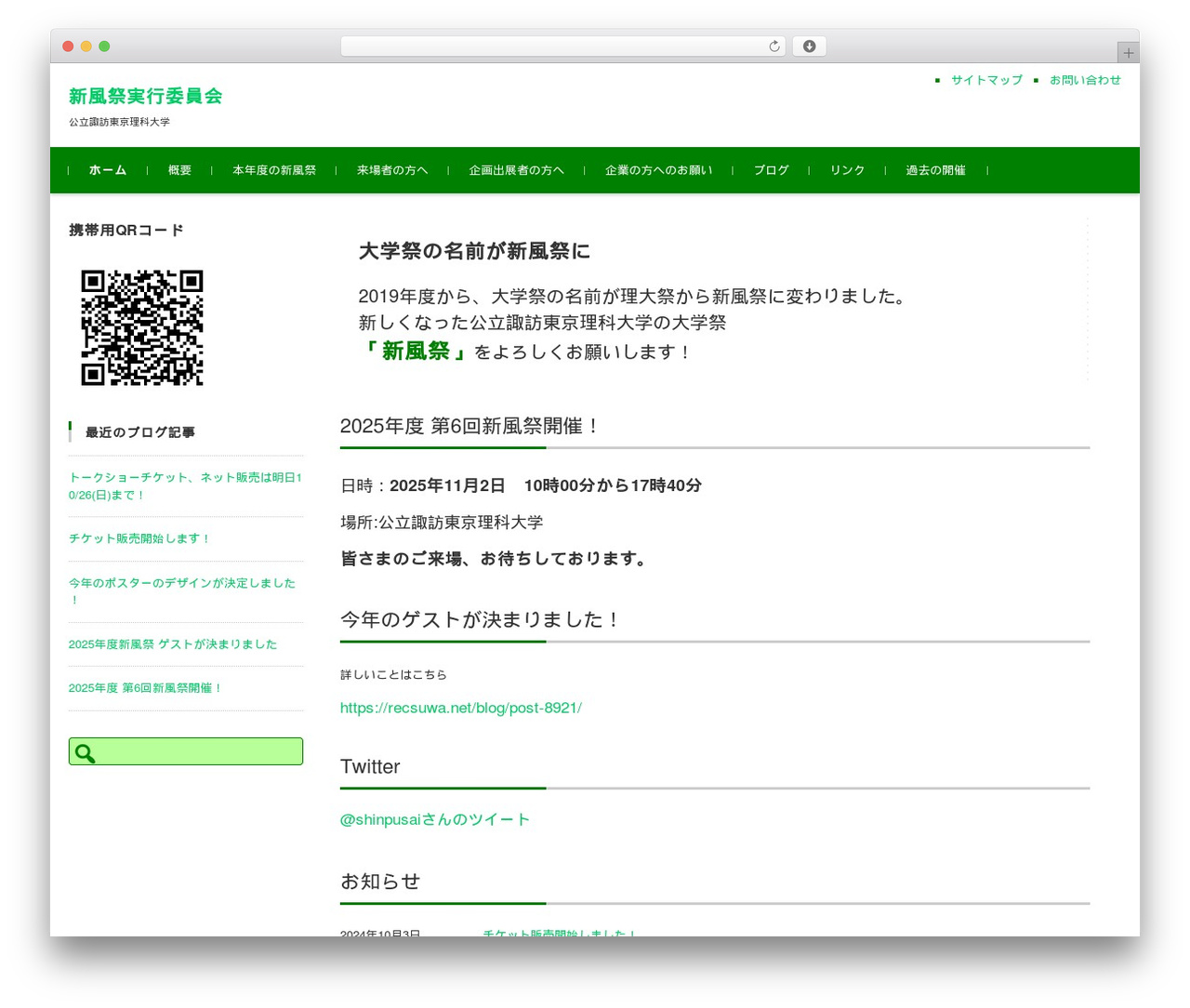
Task: Open blog post 今年のポスターのデザインが決定しました
Action: [x=182, y=591]
